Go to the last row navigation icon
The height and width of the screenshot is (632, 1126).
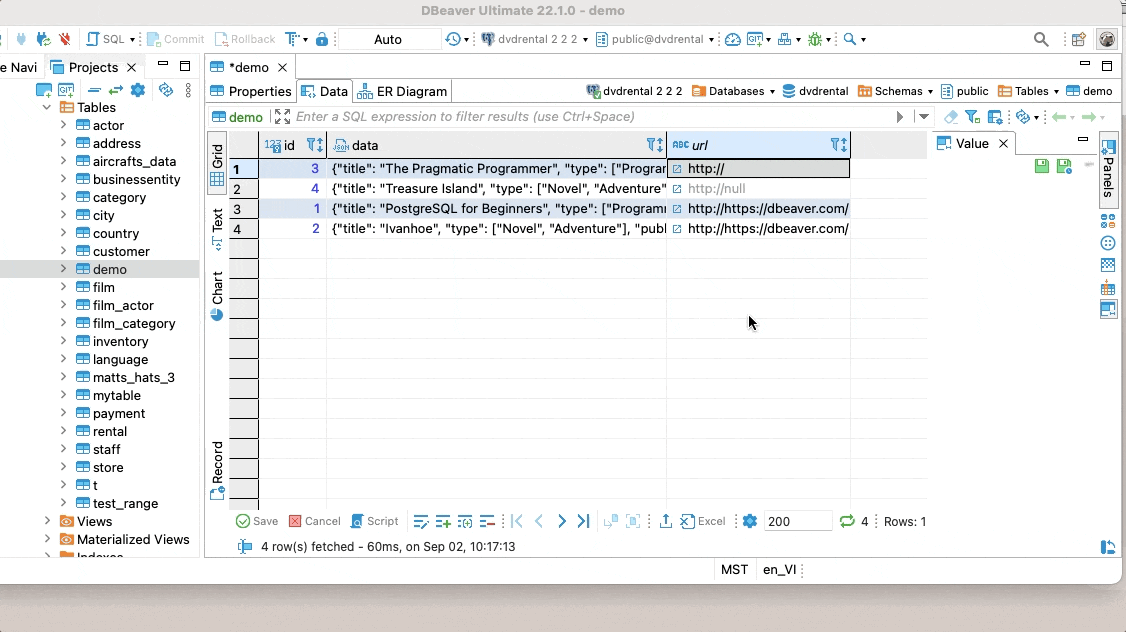click(x=583, y=521)
